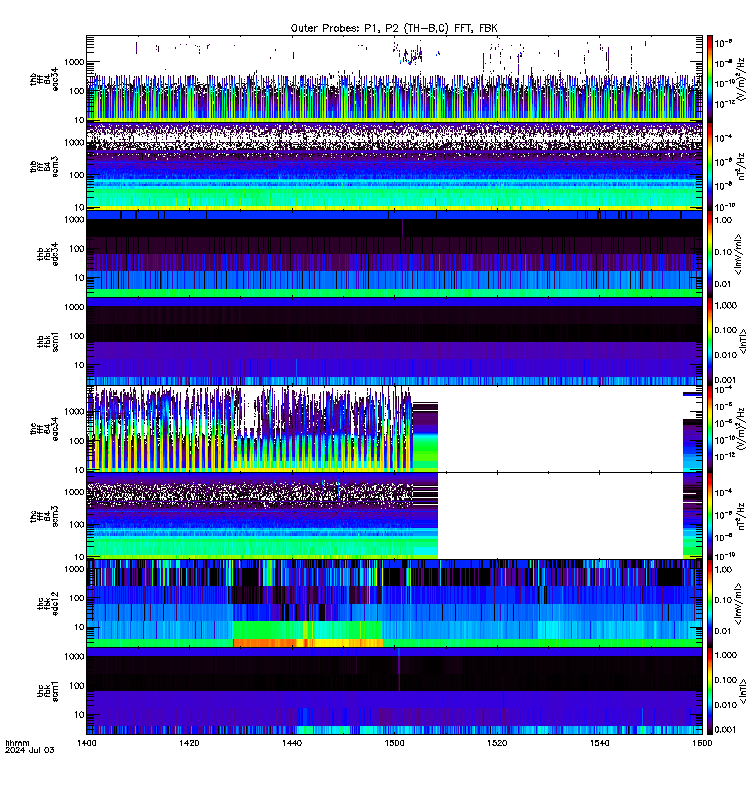The image size is (750, 800).
Task: Click the thb fbk scm1 panel axis label
Action: coord(47,341)
